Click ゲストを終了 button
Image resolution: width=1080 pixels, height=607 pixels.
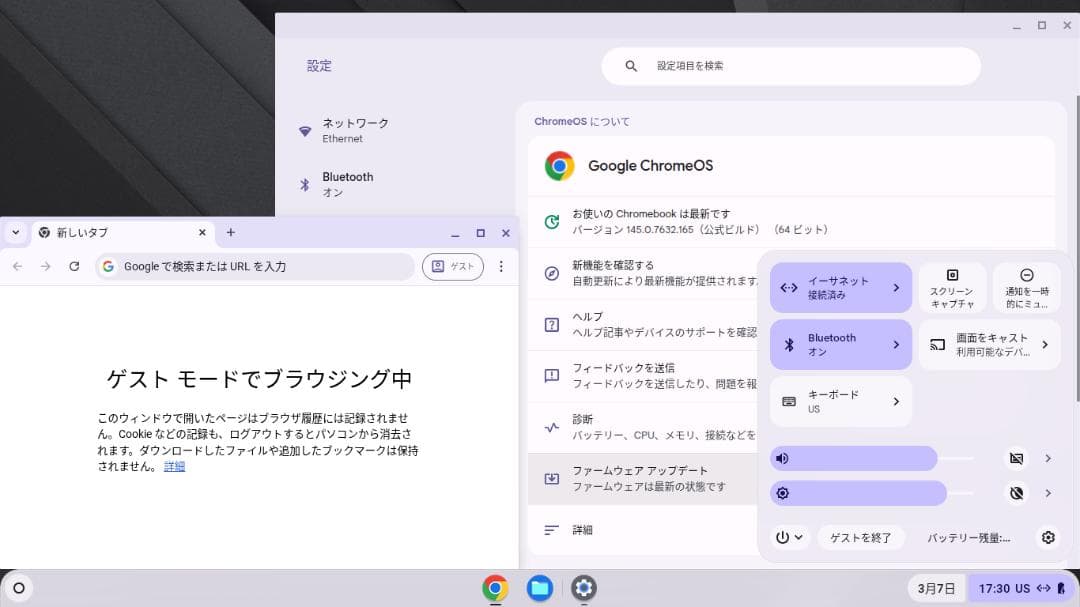[x=860, y=537]
